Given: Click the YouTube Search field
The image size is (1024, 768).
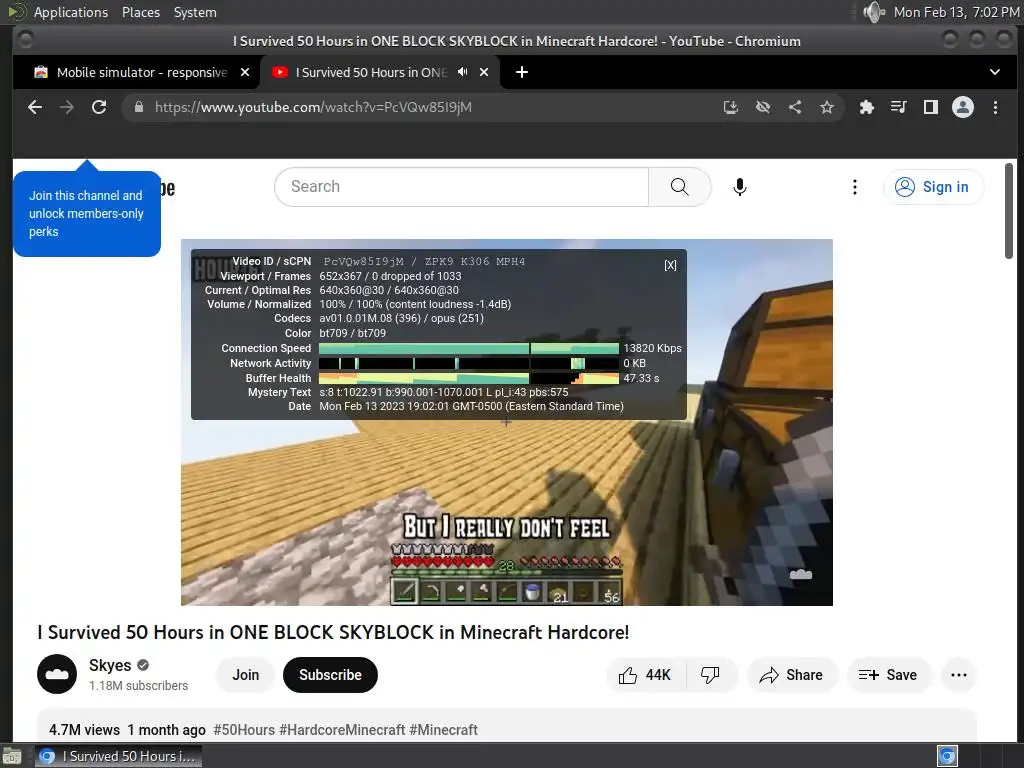Looking at the screenshot, I should pyautogui.click(x=462, y=187).
